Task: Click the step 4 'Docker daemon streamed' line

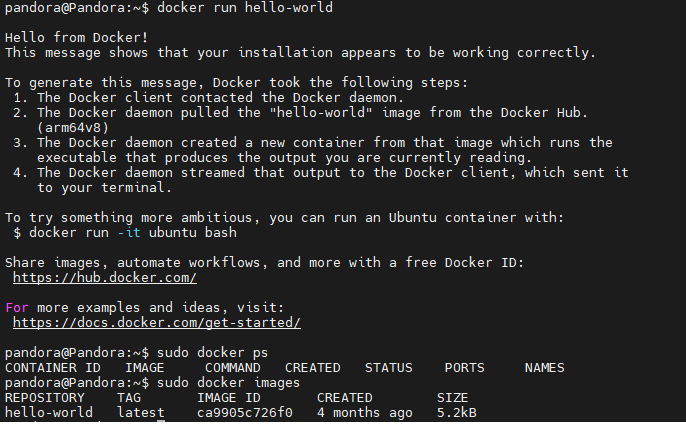Action: pyautogui.click(x=321, y=173)
